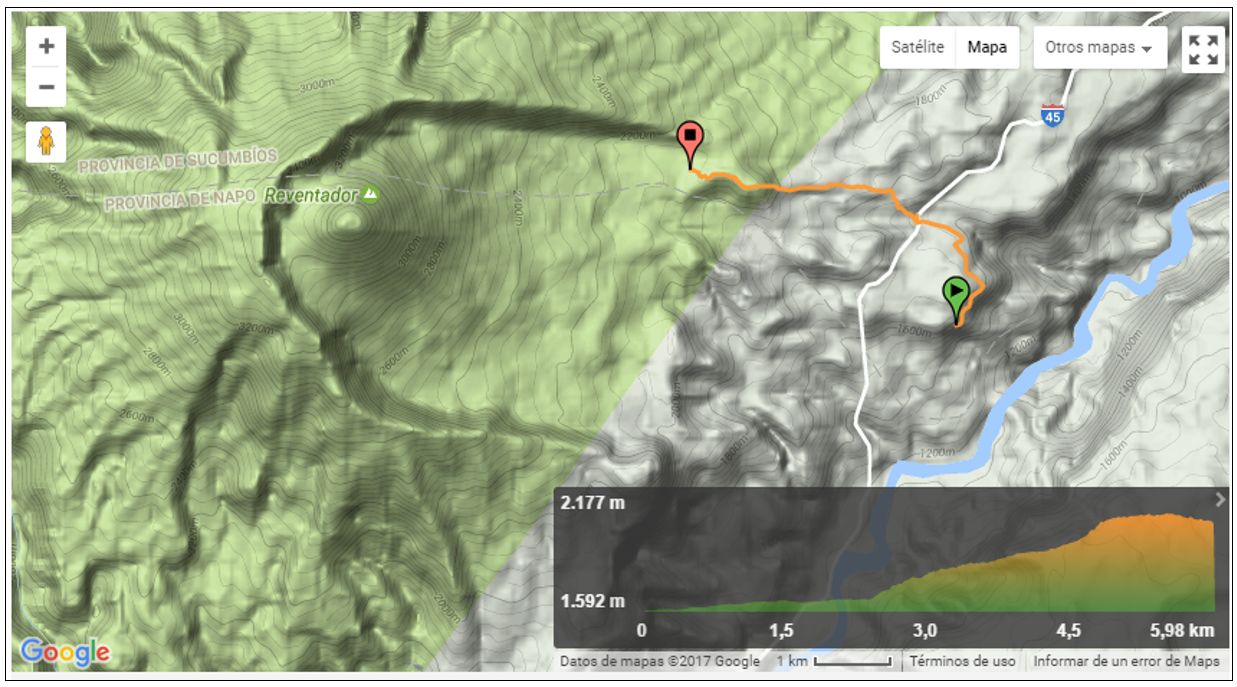Click the Reventador volcano peak icon

371,193
